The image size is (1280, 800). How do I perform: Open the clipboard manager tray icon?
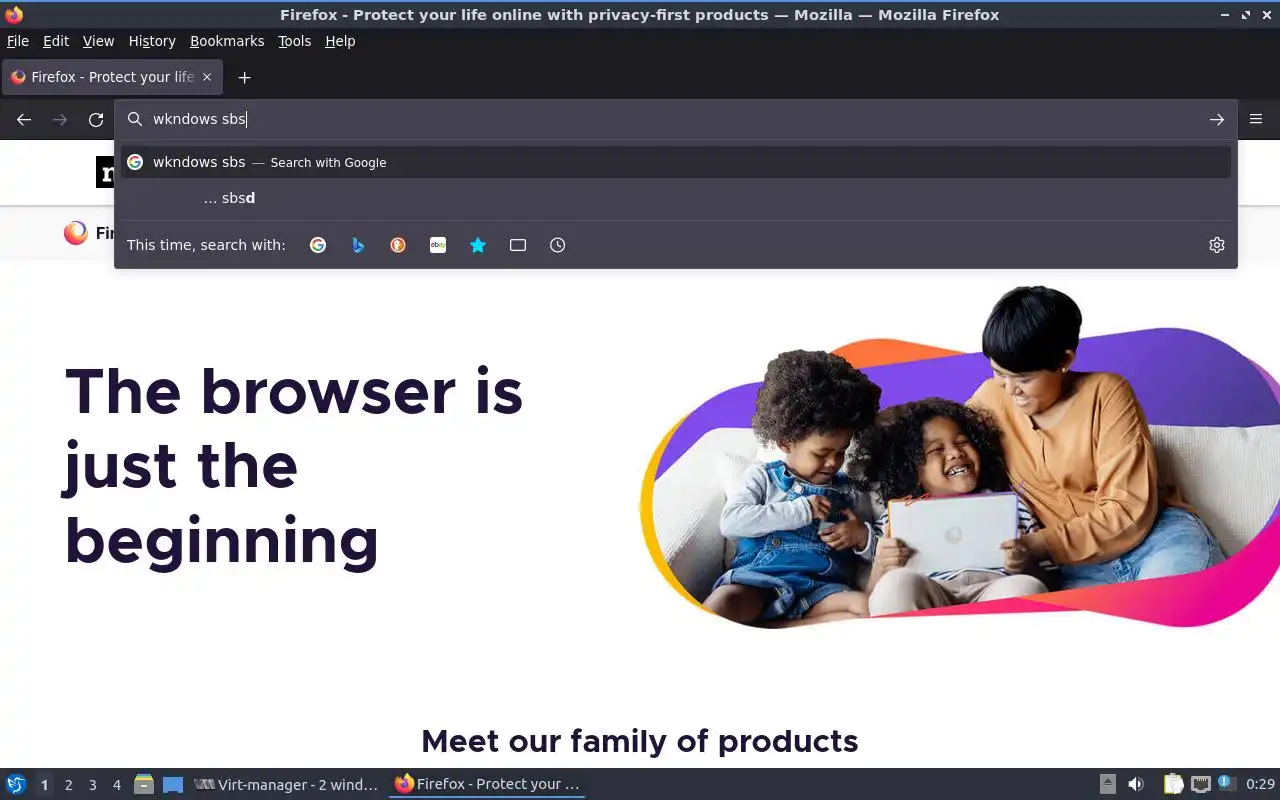[x=1174, y=784]
